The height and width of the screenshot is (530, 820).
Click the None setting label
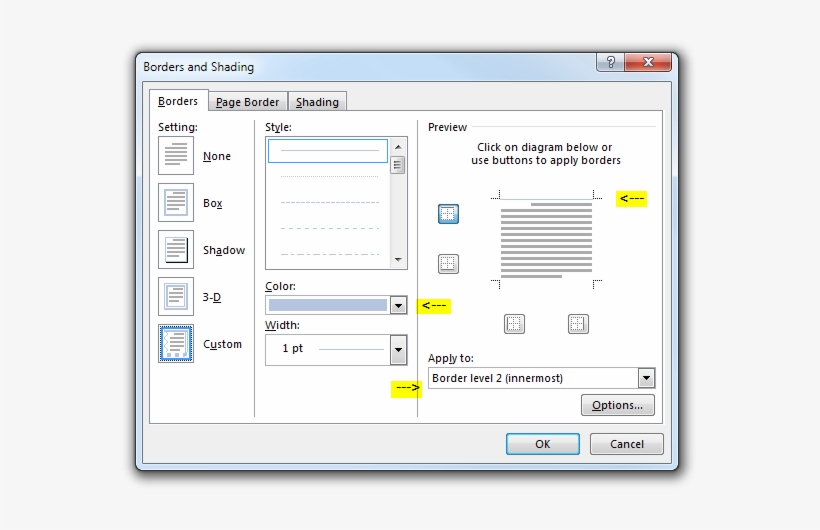click(217, 156)
